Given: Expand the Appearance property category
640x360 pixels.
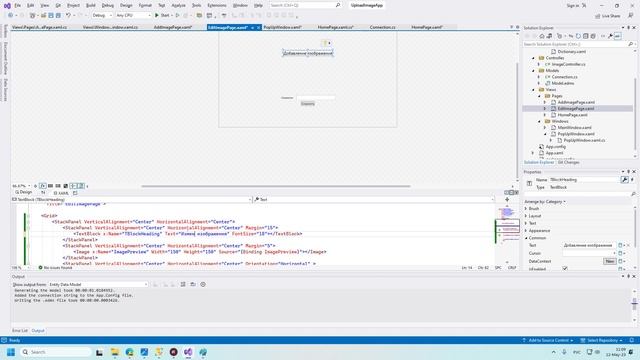Looking at the screenshot, I should 526,231.
